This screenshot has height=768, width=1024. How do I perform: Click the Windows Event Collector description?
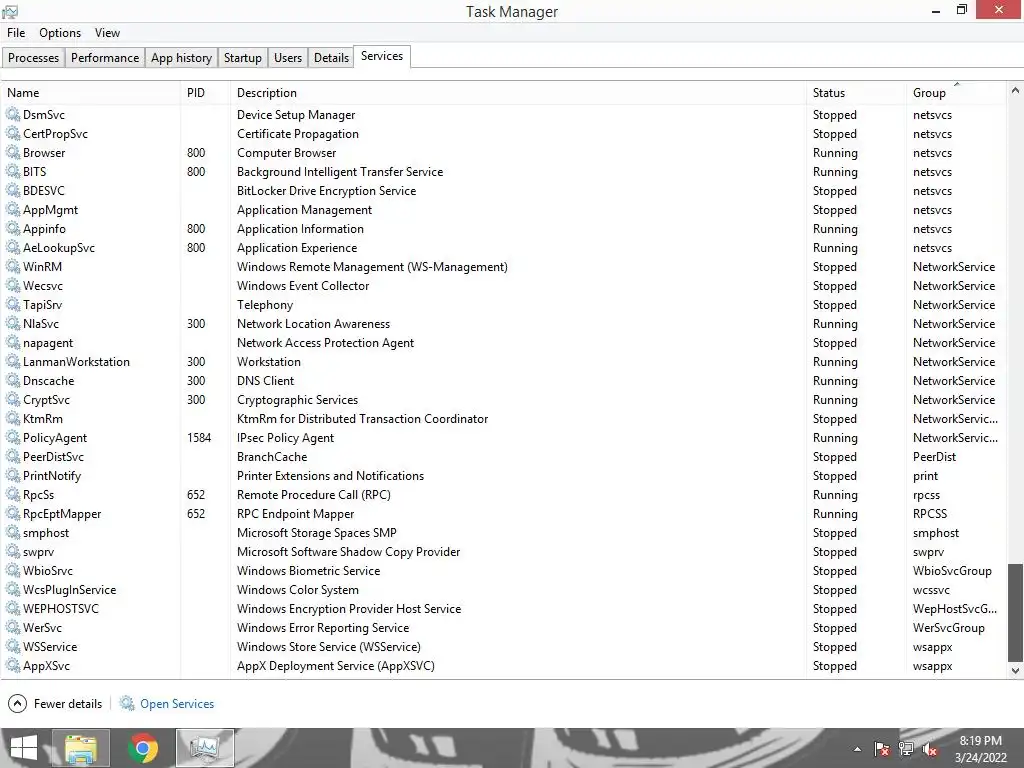(x=303, y=286)
